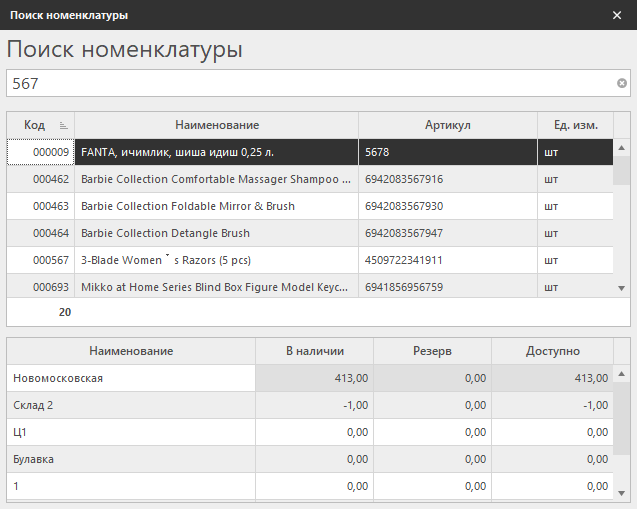Screen dimensions: 637x509
Task: Select the 3-Blade Women's Razors row
Action: pyautogui.click(x=216, y=260)
